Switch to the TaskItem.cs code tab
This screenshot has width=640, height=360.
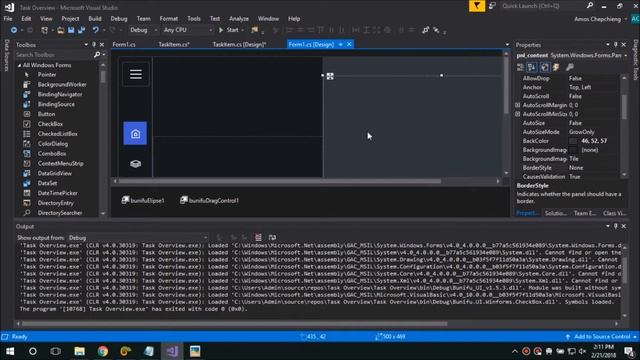click(x=174, y=44)
